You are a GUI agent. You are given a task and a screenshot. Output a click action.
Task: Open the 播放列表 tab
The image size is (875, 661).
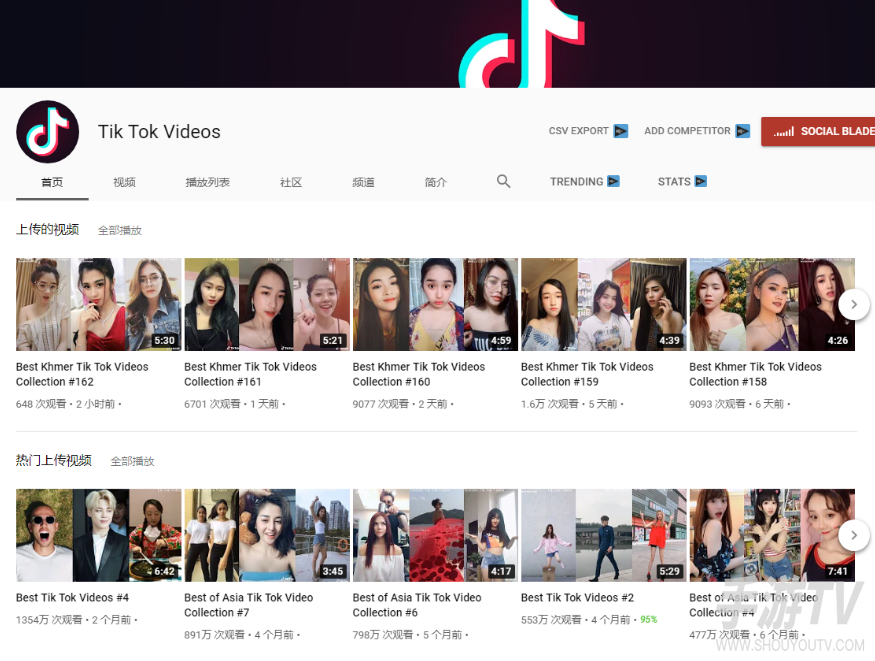208,182
